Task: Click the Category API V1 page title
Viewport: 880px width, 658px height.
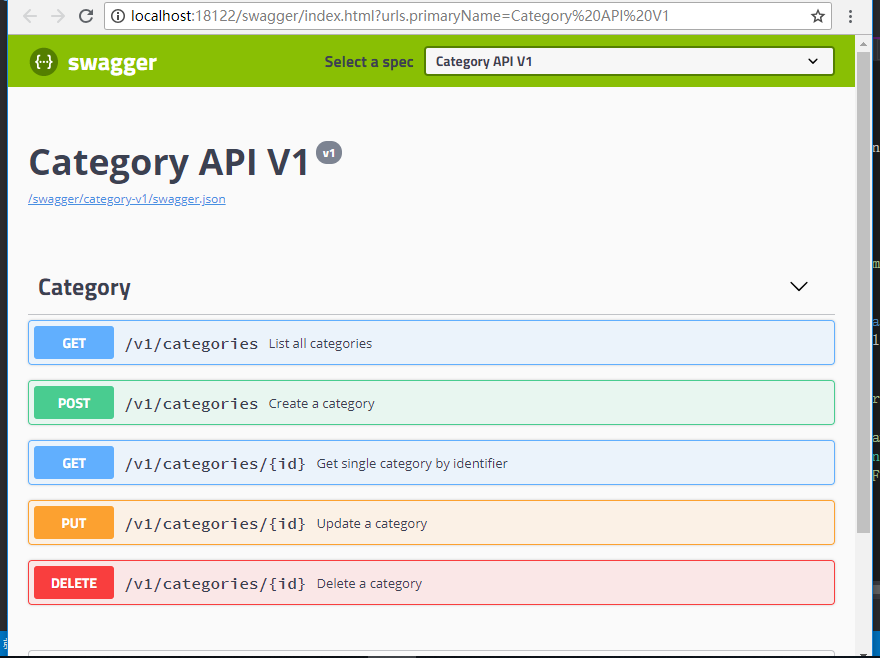Action: (168, 162)
